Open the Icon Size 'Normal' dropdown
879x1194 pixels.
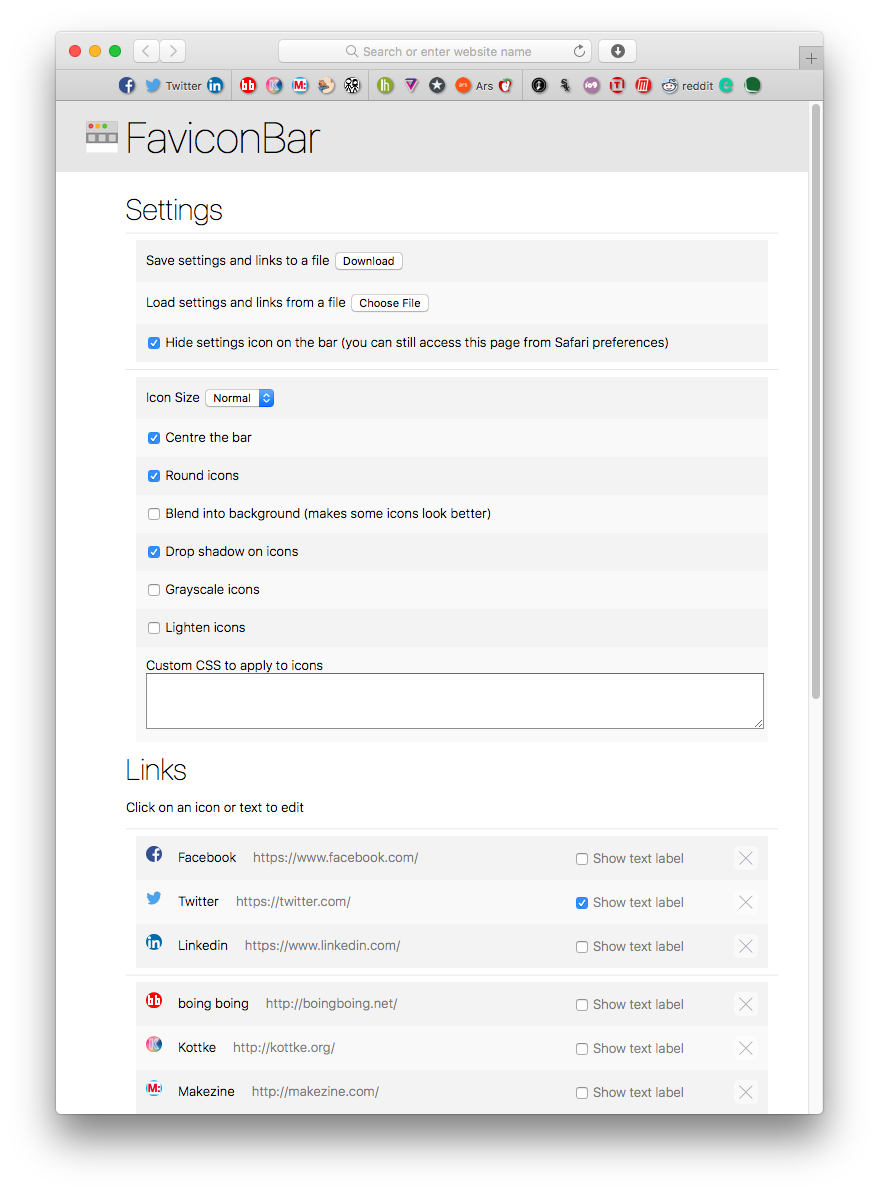pyautogui.click(x=239, y=398)
